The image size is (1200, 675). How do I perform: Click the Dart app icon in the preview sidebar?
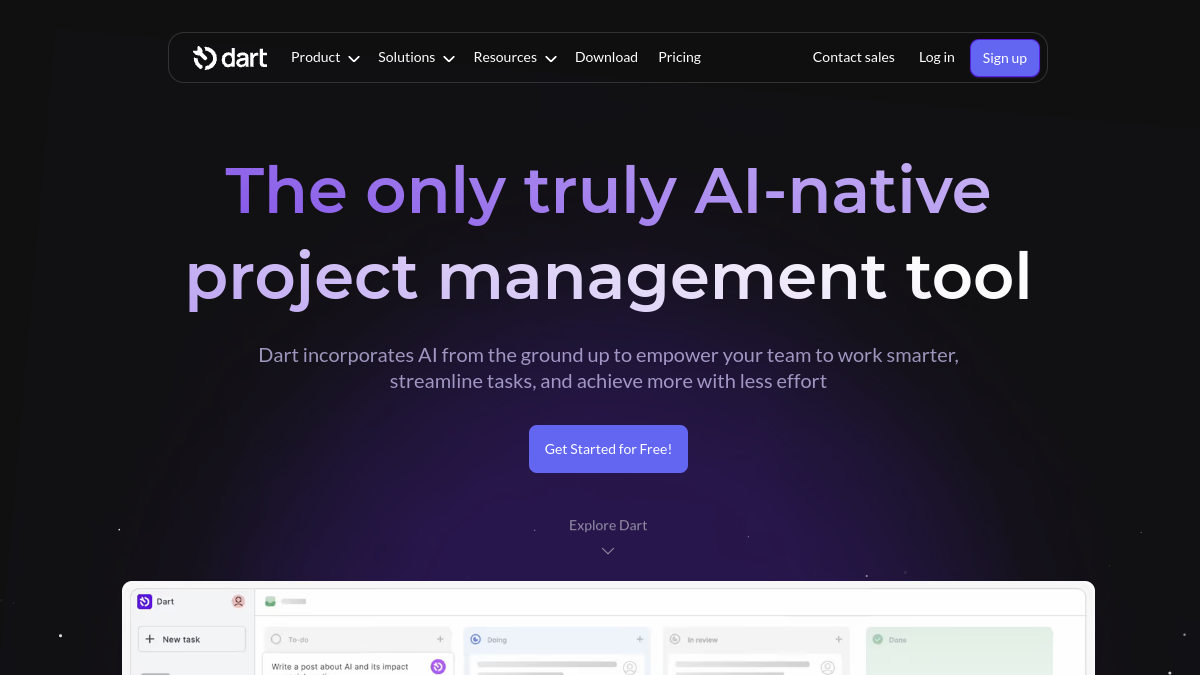(x=144, y=601)
